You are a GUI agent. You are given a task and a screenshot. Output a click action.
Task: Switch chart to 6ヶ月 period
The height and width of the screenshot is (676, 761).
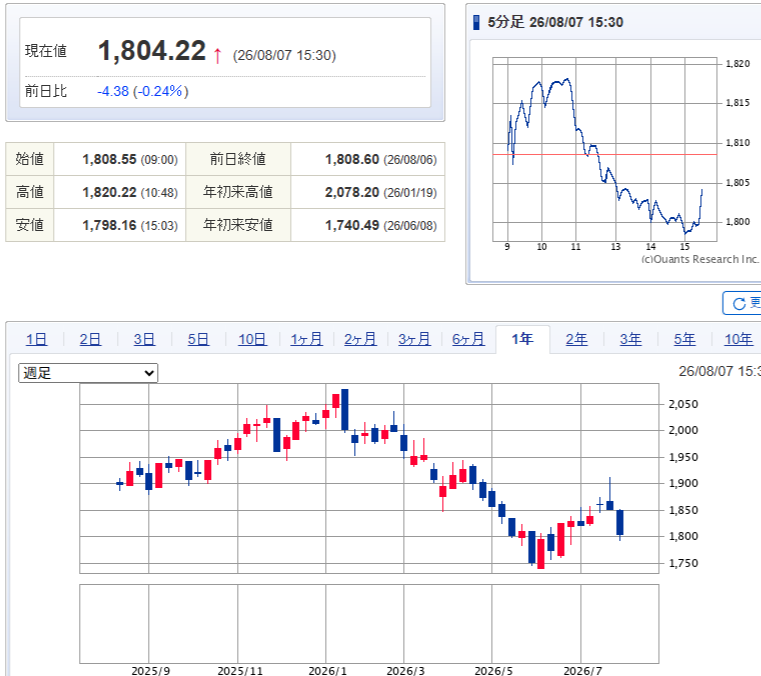(x=468, y=339)
